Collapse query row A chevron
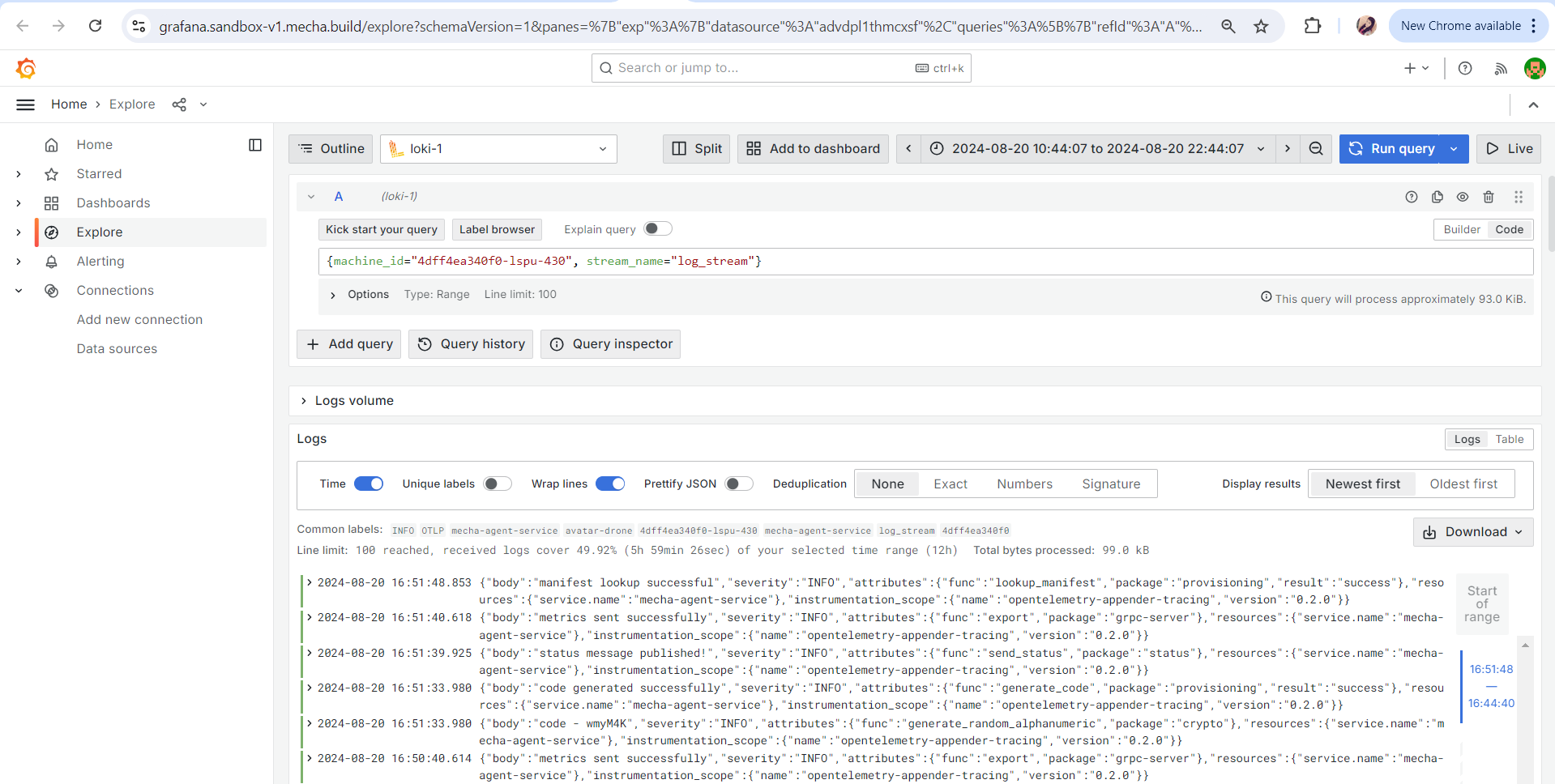Viewport: 1555px width, 784px height. click(311, 197)
